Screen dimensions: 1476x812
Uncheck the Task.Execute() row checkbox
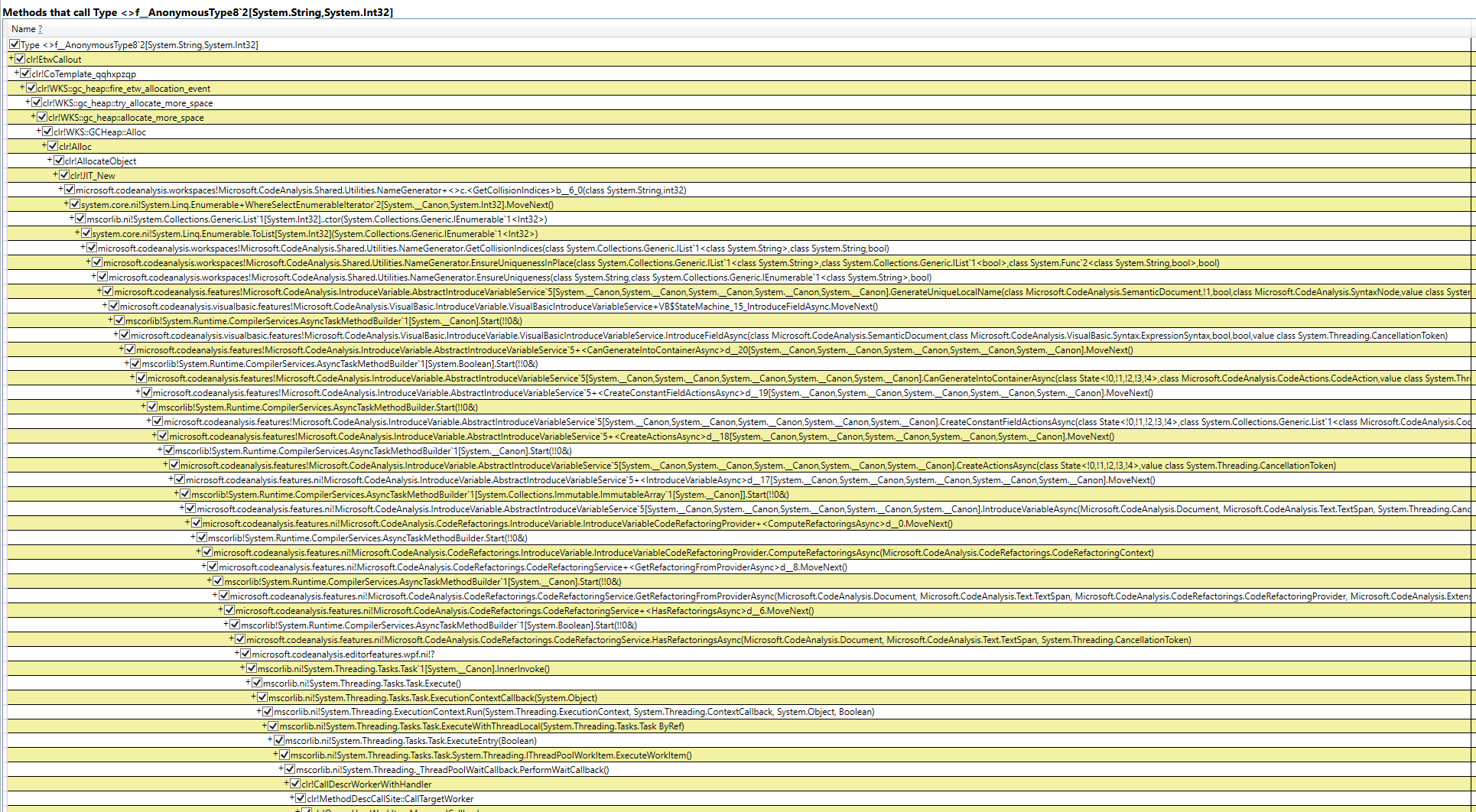[x=256, y=683]
